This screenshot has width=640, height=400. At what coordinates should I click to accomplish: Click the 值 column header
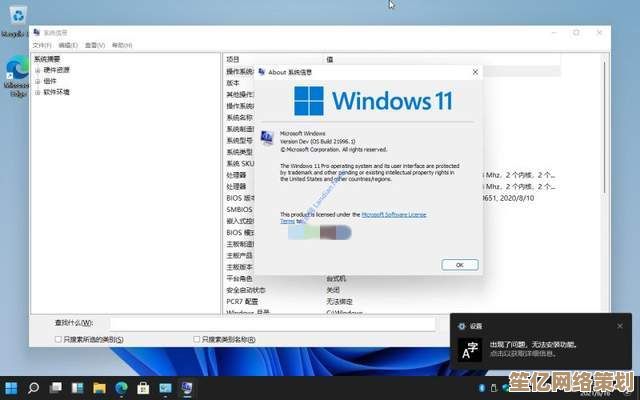[330, 60]
